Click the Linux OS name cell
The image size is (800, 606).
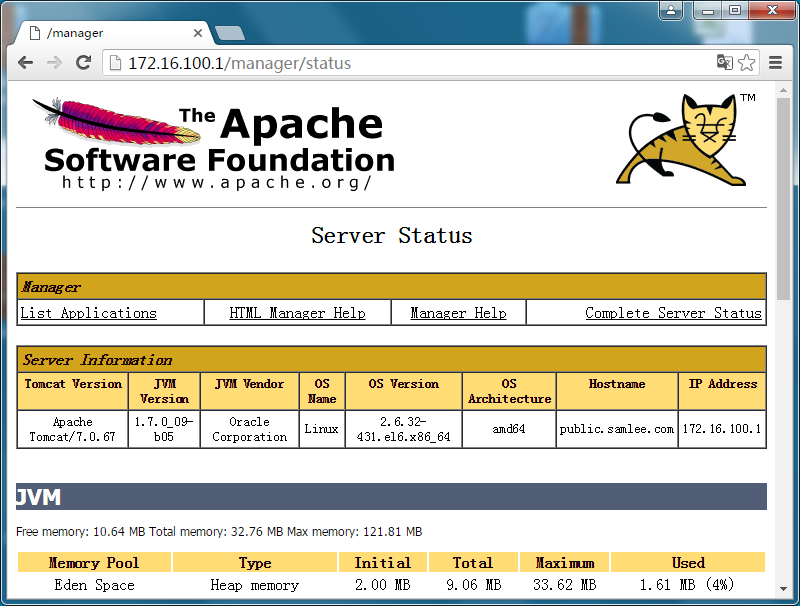(321, 429)
